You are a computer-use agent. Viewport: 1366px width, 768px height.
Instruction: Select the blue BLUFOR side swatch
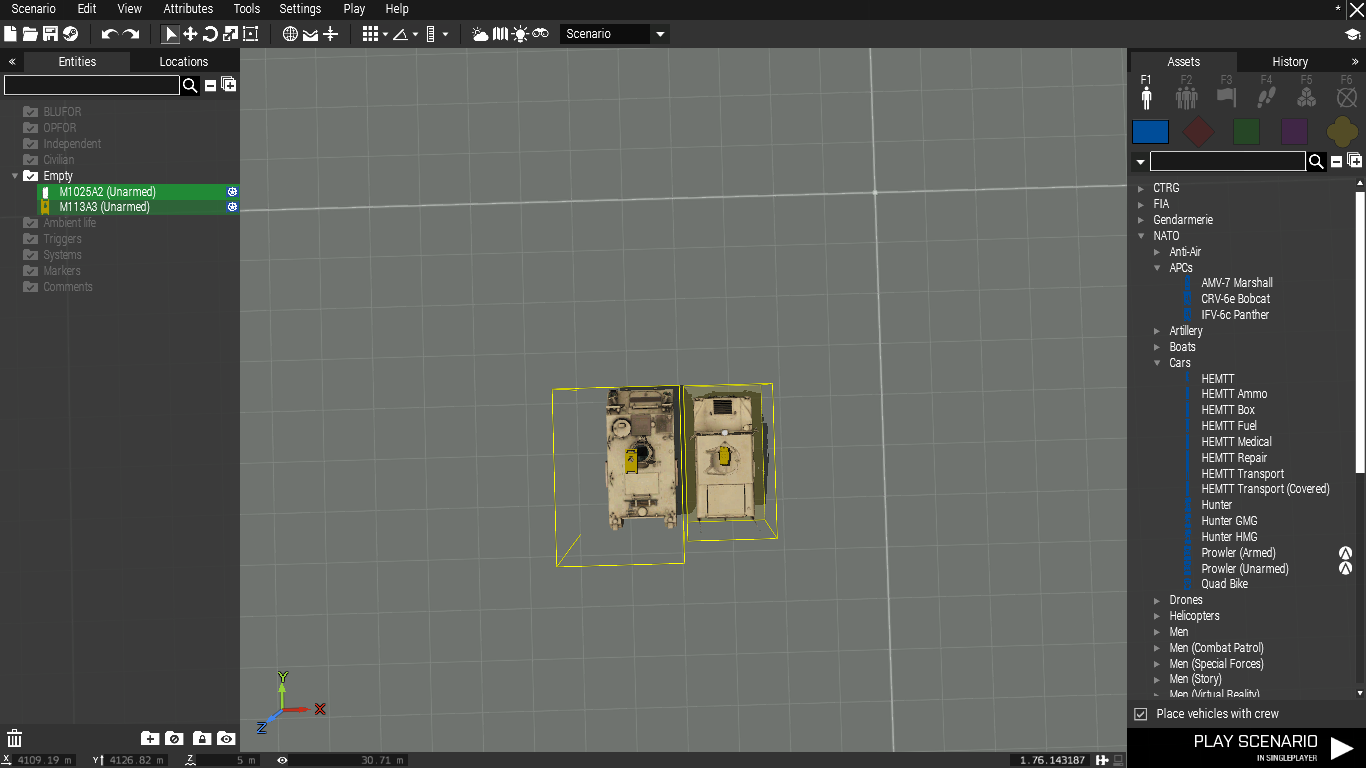point(1150,132)
